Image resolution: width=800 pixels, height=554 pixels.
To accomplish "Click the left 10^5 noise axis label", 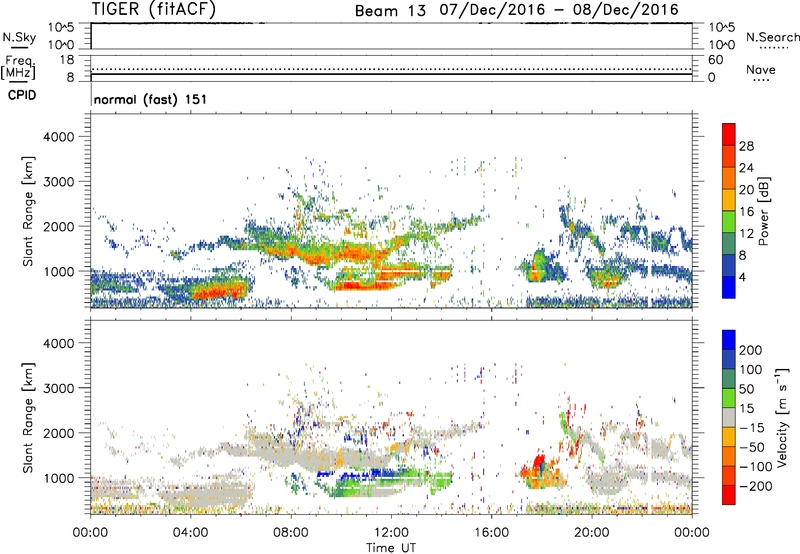I will point(62,27).
